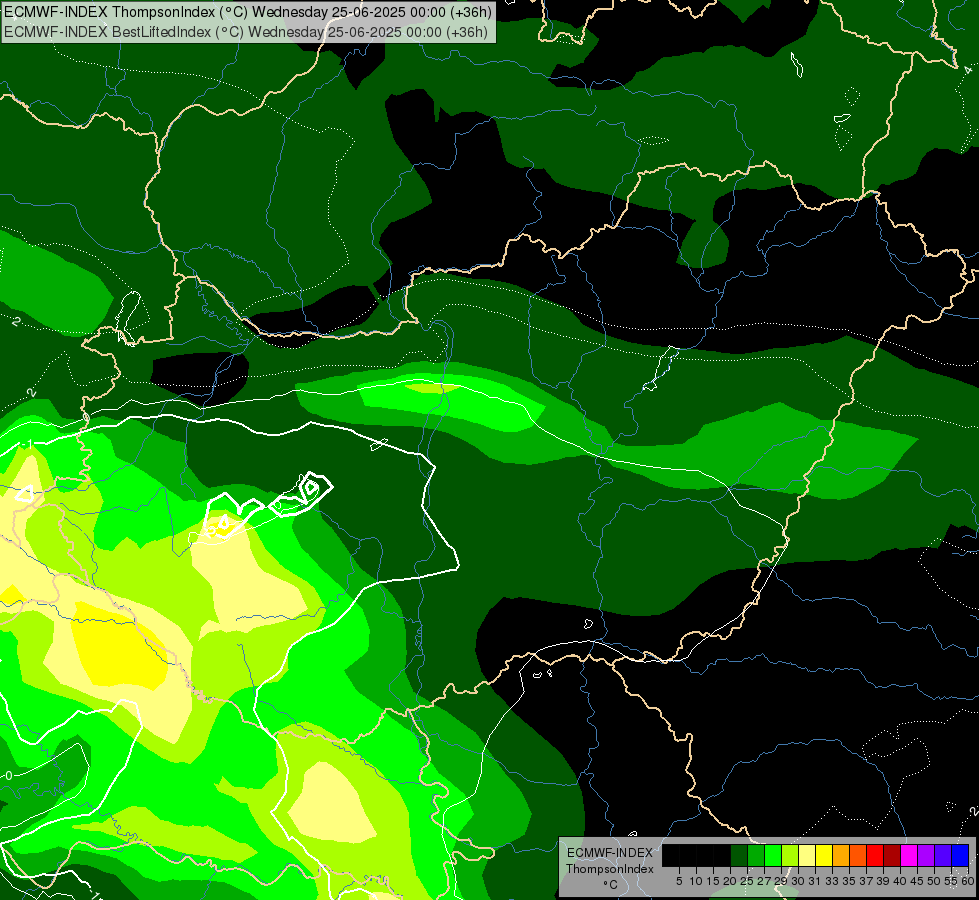Click legend tick value 10
Image resolution: width=979 pixels, height=900 pixels.
click(x=696, y=881)
